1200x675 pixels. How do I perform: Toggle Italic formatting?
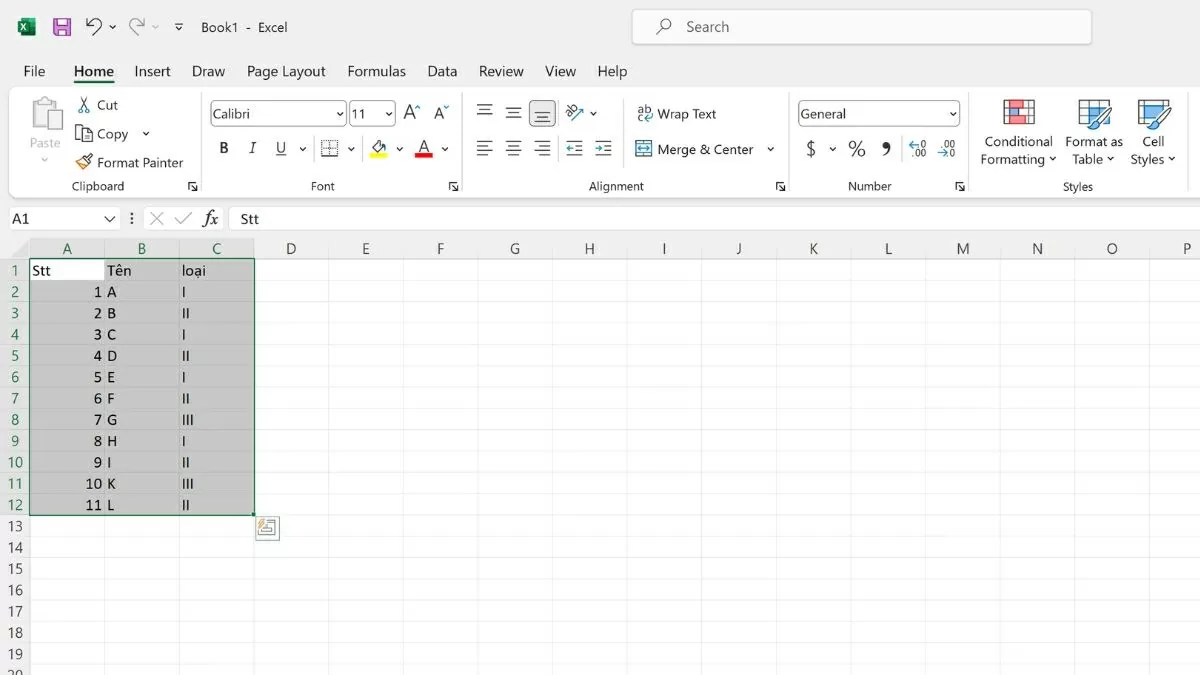pos(252,149)
